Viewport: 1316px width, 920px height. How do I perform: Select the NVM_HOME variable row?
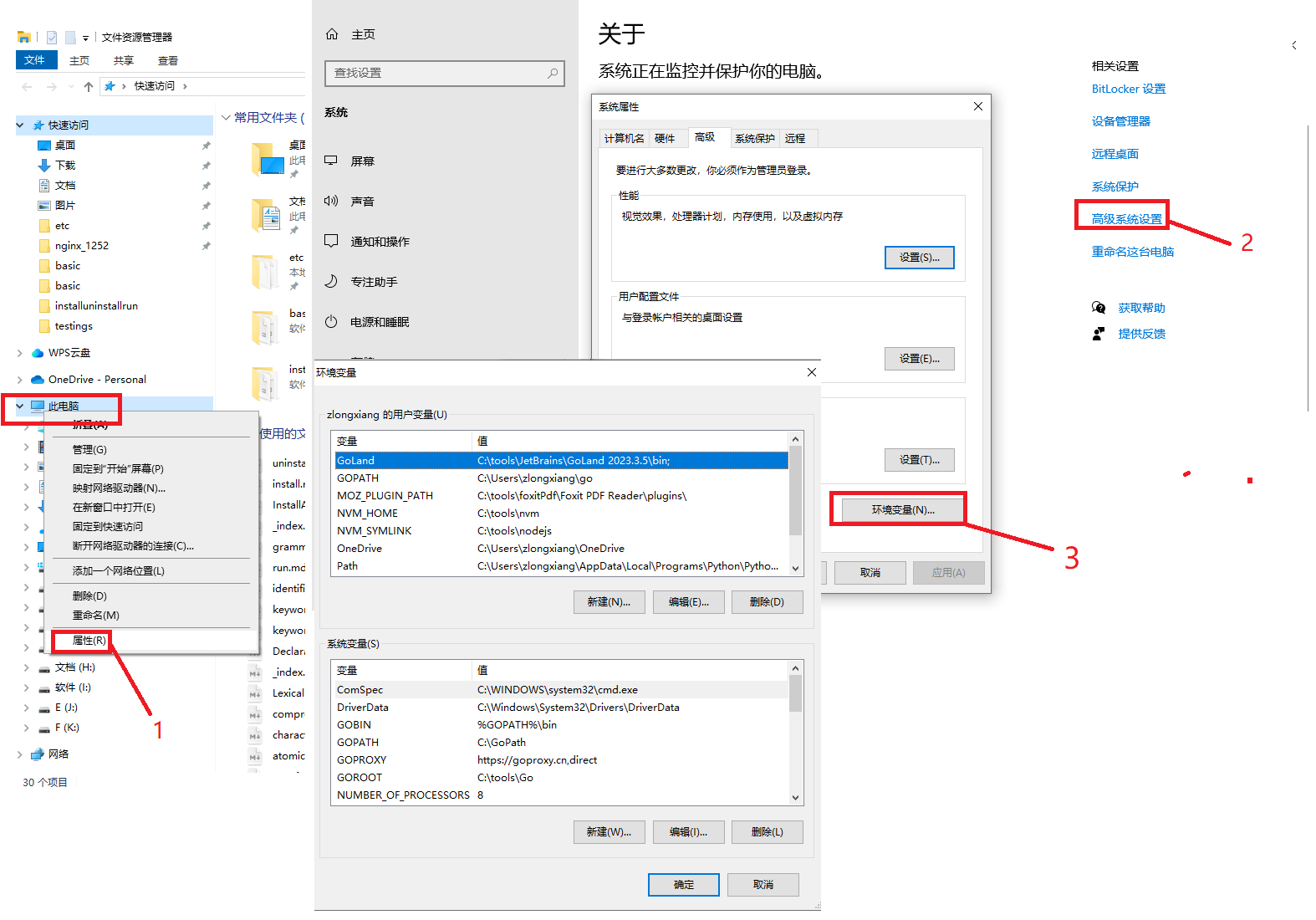pyautogui.click(x=561, y=514)
